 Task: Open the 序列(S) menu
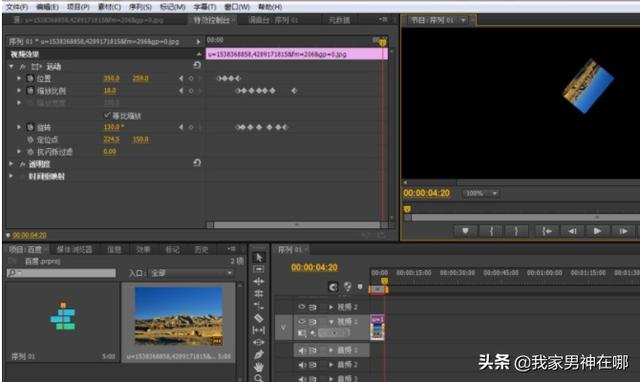point(140,7)
